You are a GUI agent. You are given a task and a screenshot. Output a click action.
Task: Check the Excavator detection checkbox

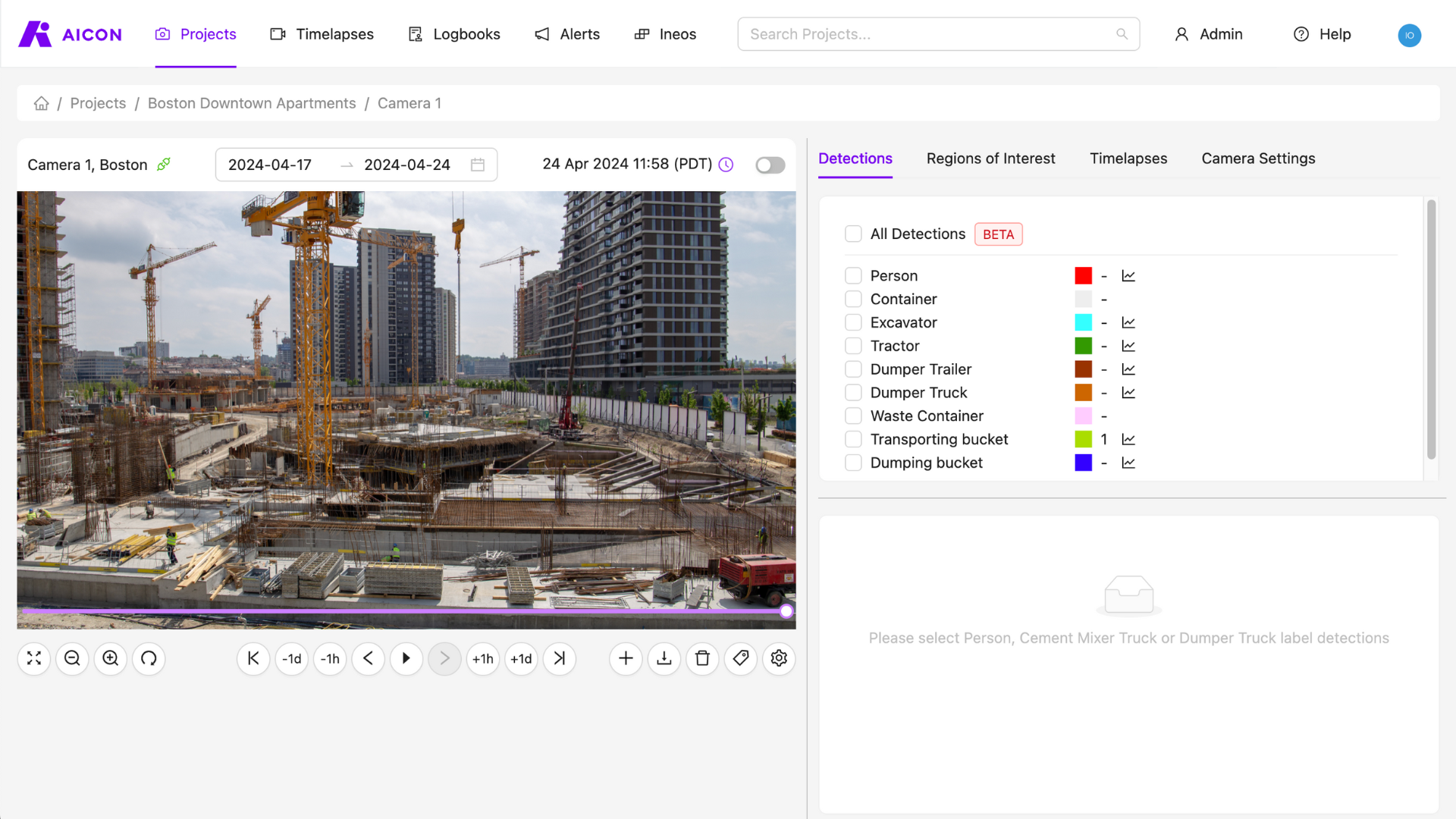pyautogui.click(x=853, y=322)
